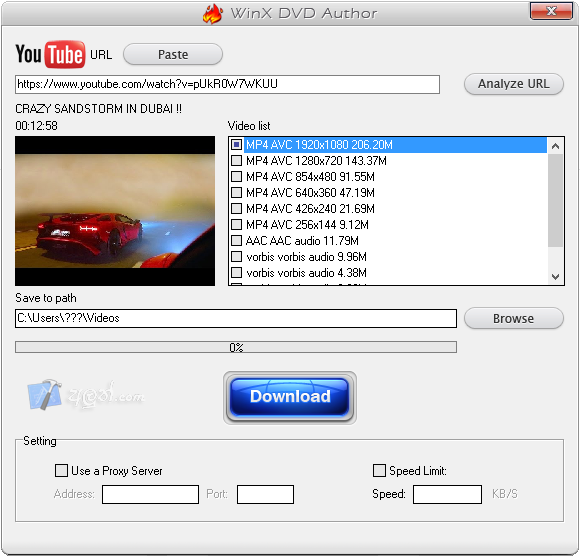Check MP4 AVC 640x360 47.19M checkbox

pos(237,192)
